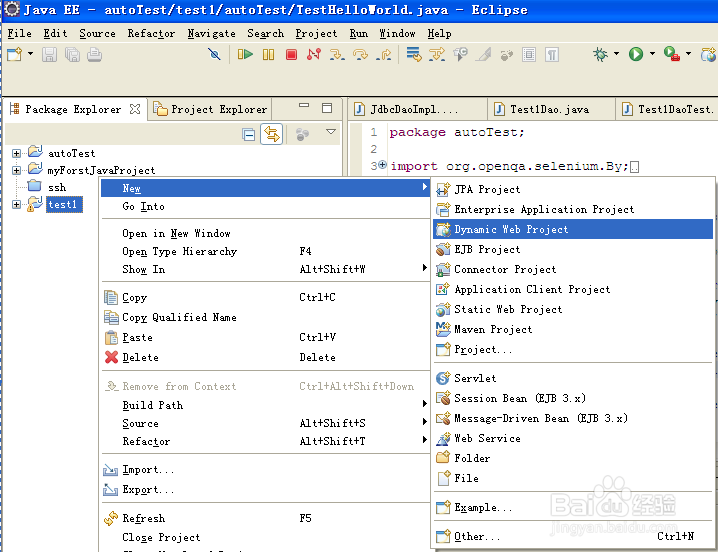Click the Debug bug icon
The image size is (718, 552).
coord(600,54)
